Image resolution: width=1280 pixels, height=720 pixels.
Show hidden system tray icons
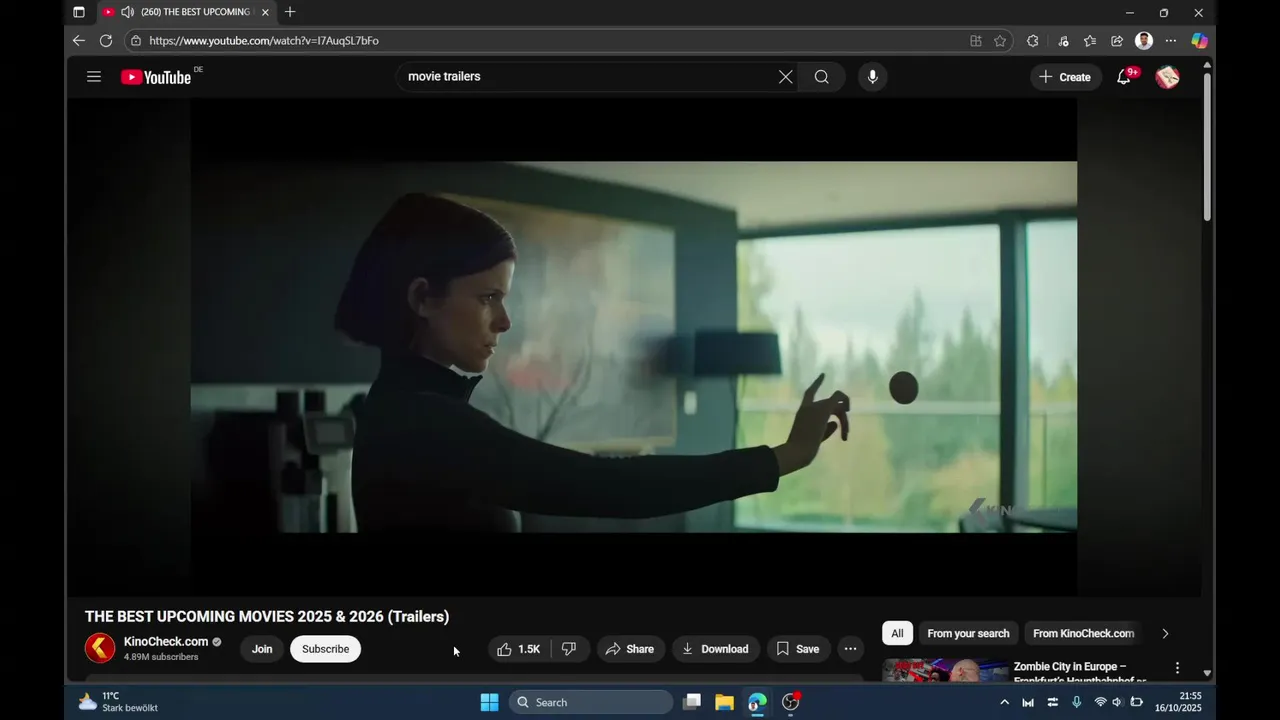[1004, 702]
